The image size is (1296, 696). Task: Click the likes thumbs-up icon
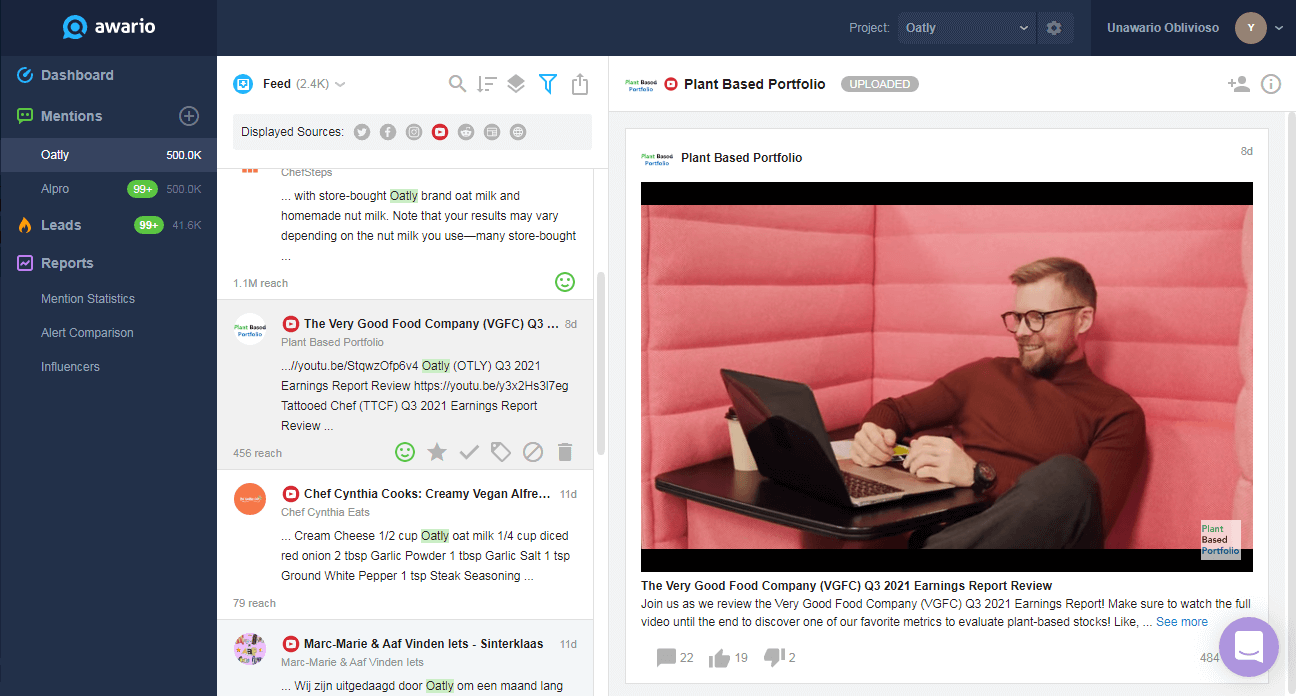tap(719, 658)
